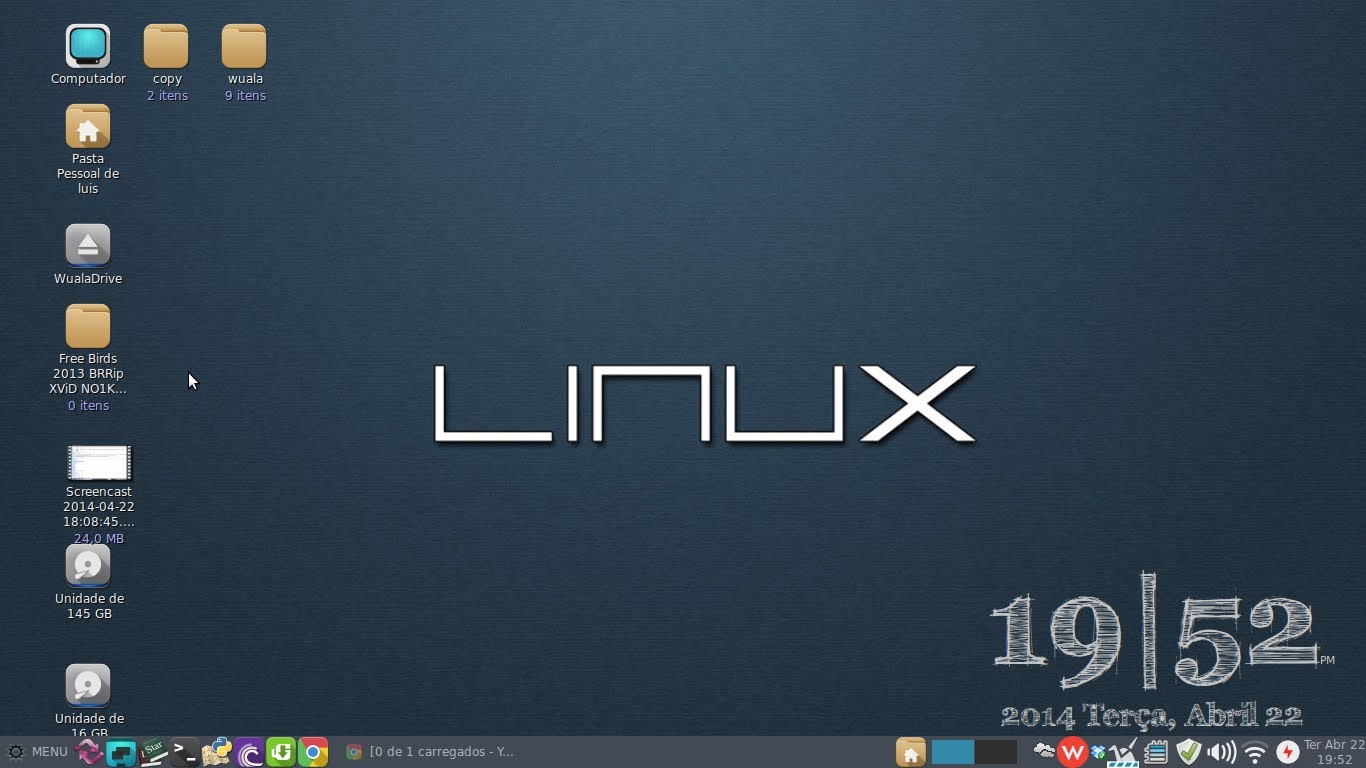Open the volume speaker tray icon
Image resolution: width=1366 pixels, height=768 pixels.
tap(1221, 752)
